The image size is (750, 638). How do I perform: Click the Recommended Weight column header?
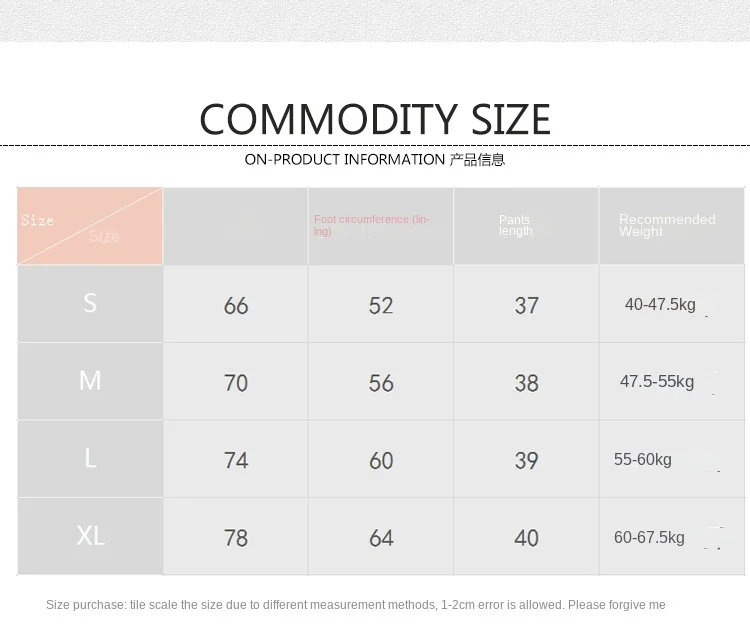click(x=667, y=226)
